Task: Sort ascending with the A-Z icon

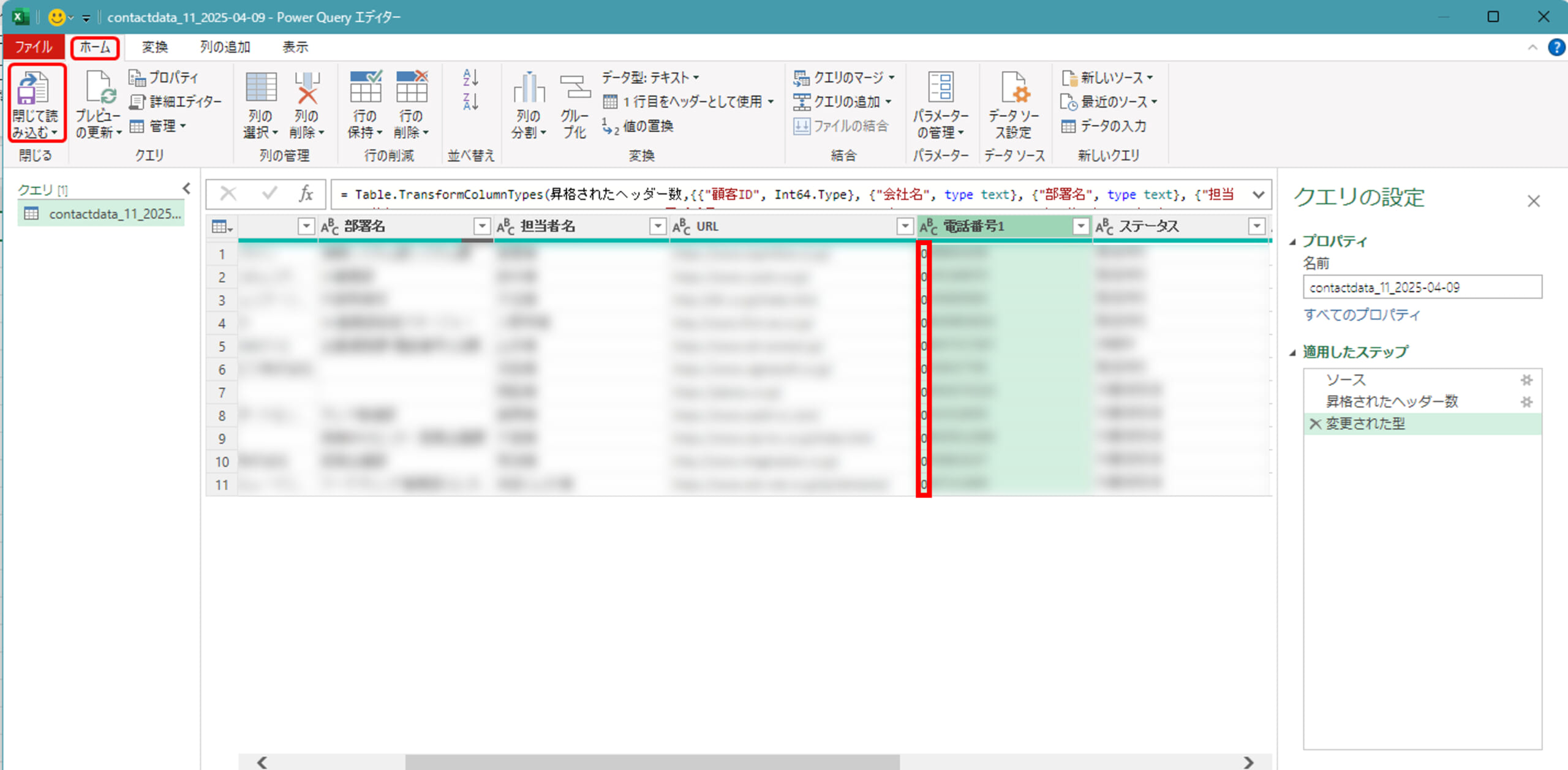Action: tap(470, 78)
